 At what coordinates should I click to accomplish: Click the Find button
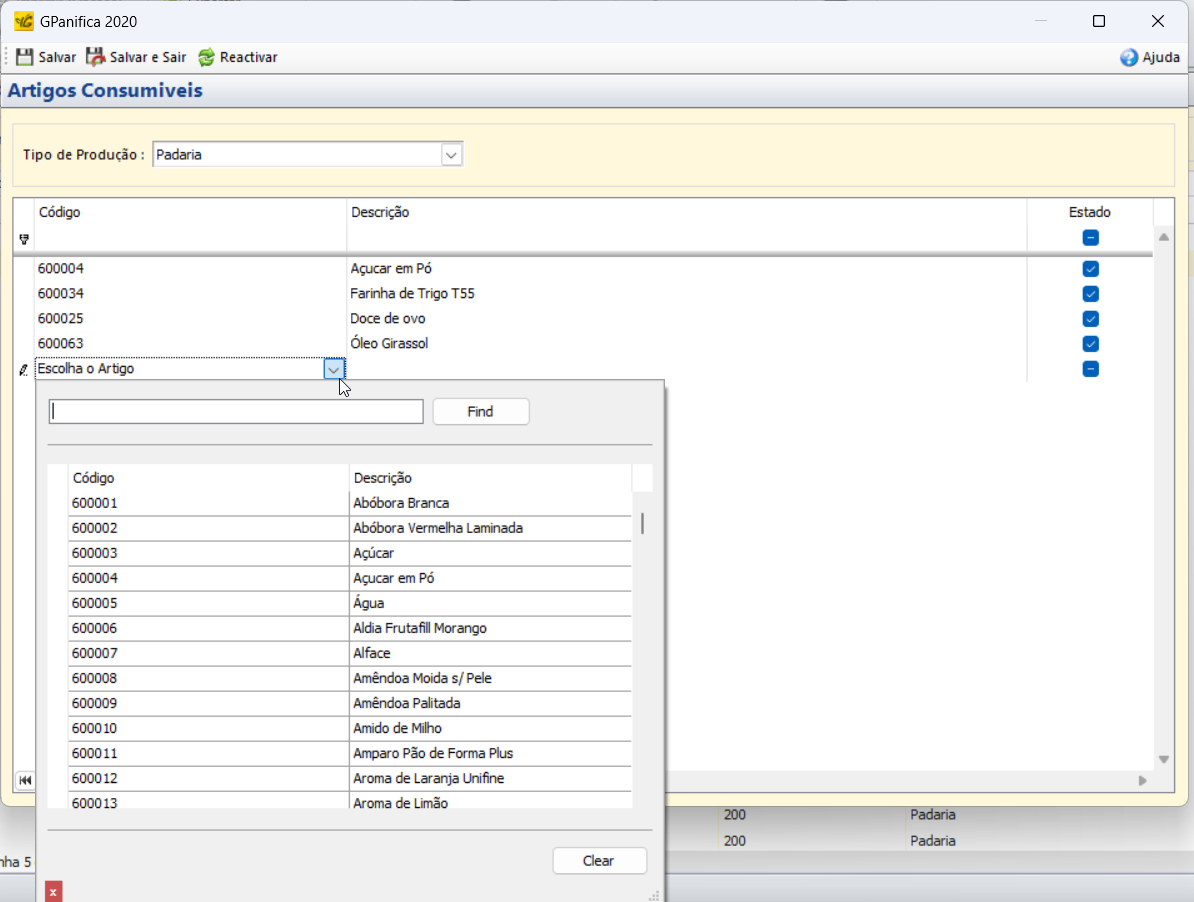coord(480,411)
